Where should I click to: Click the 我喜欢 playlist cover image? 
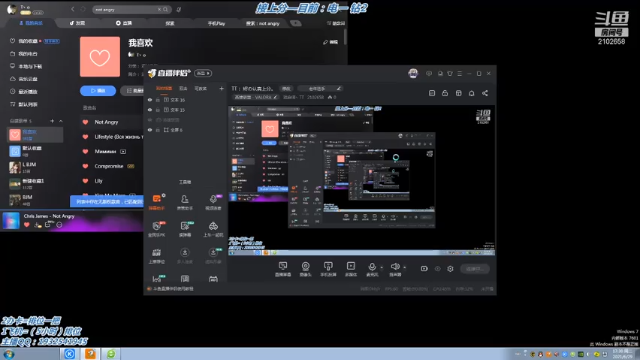[x=100, y=57]
